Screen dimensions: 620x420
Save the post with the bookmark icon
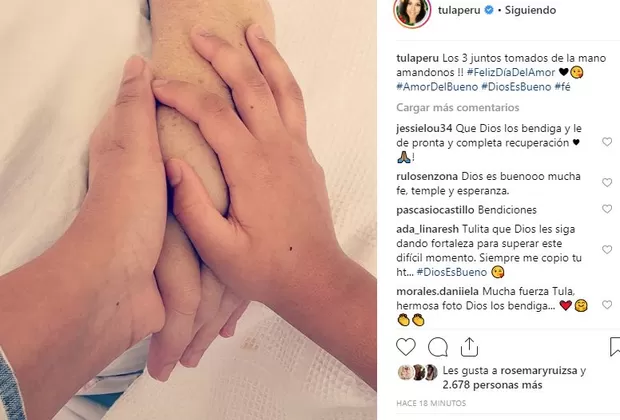click(615, 347)
